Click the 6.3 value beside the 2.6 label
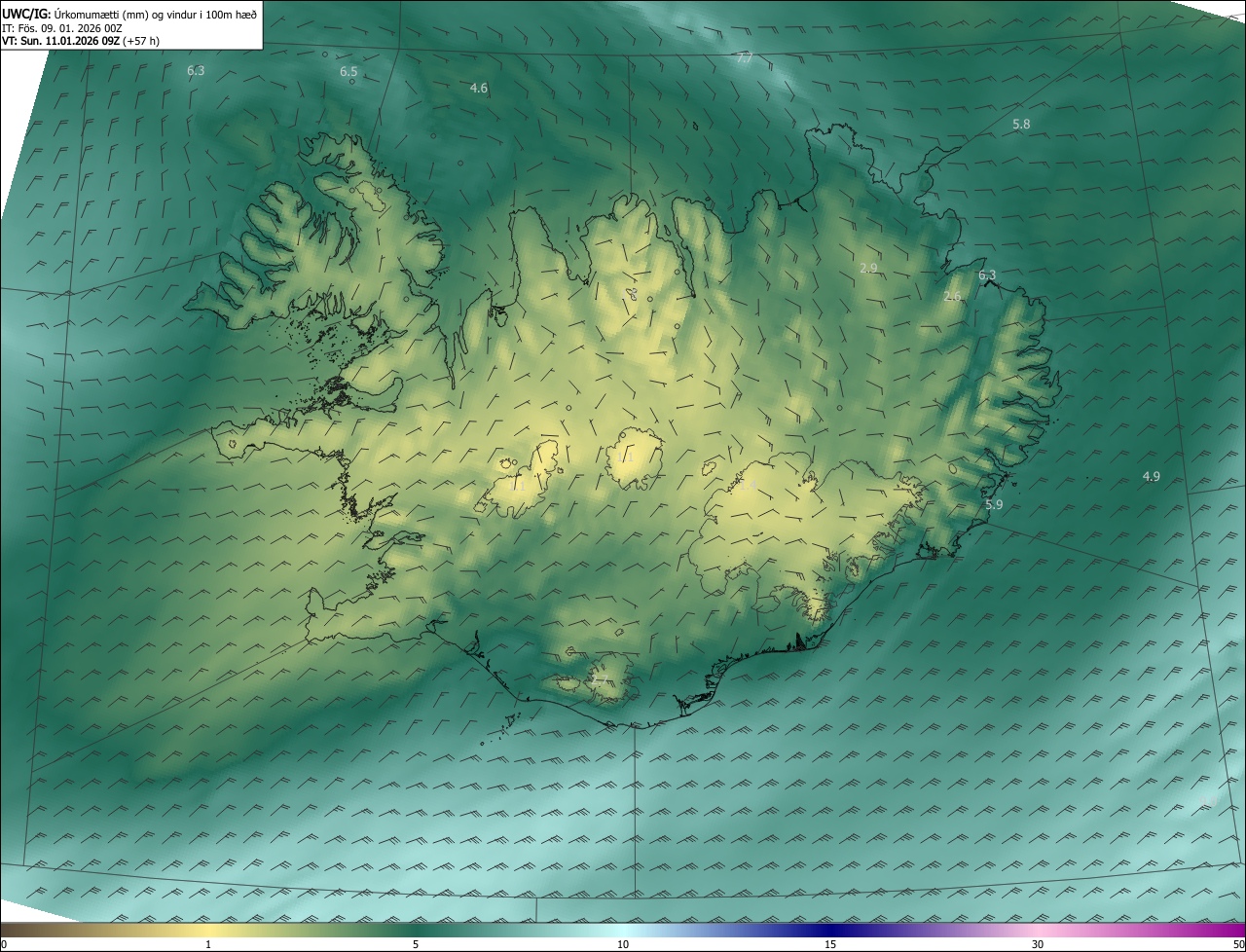 tap(987, 275)
